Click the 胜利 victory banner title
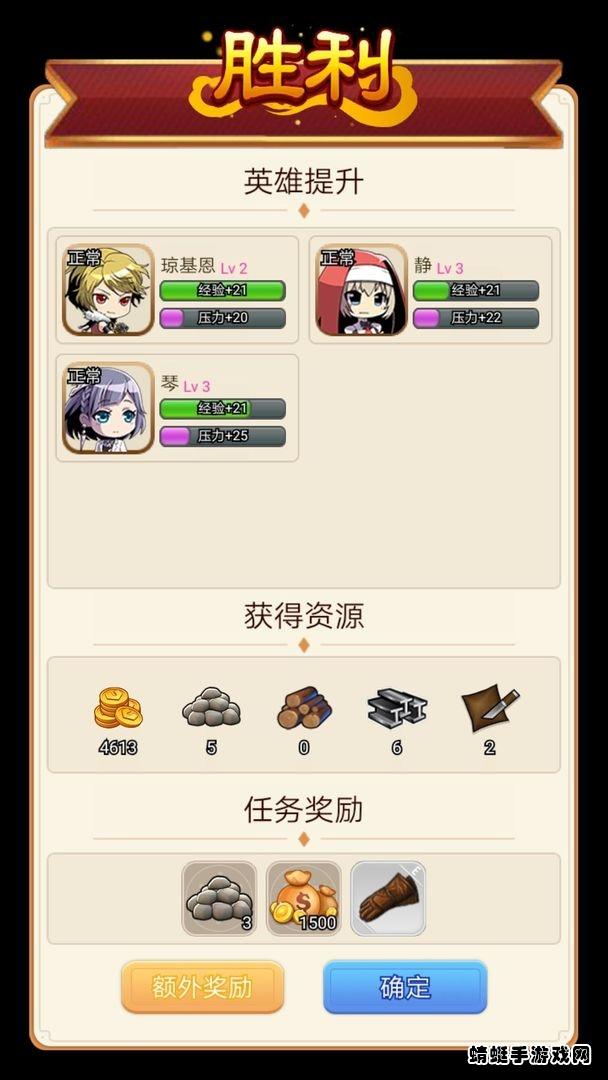608x1080 pixels. point(304,72)
